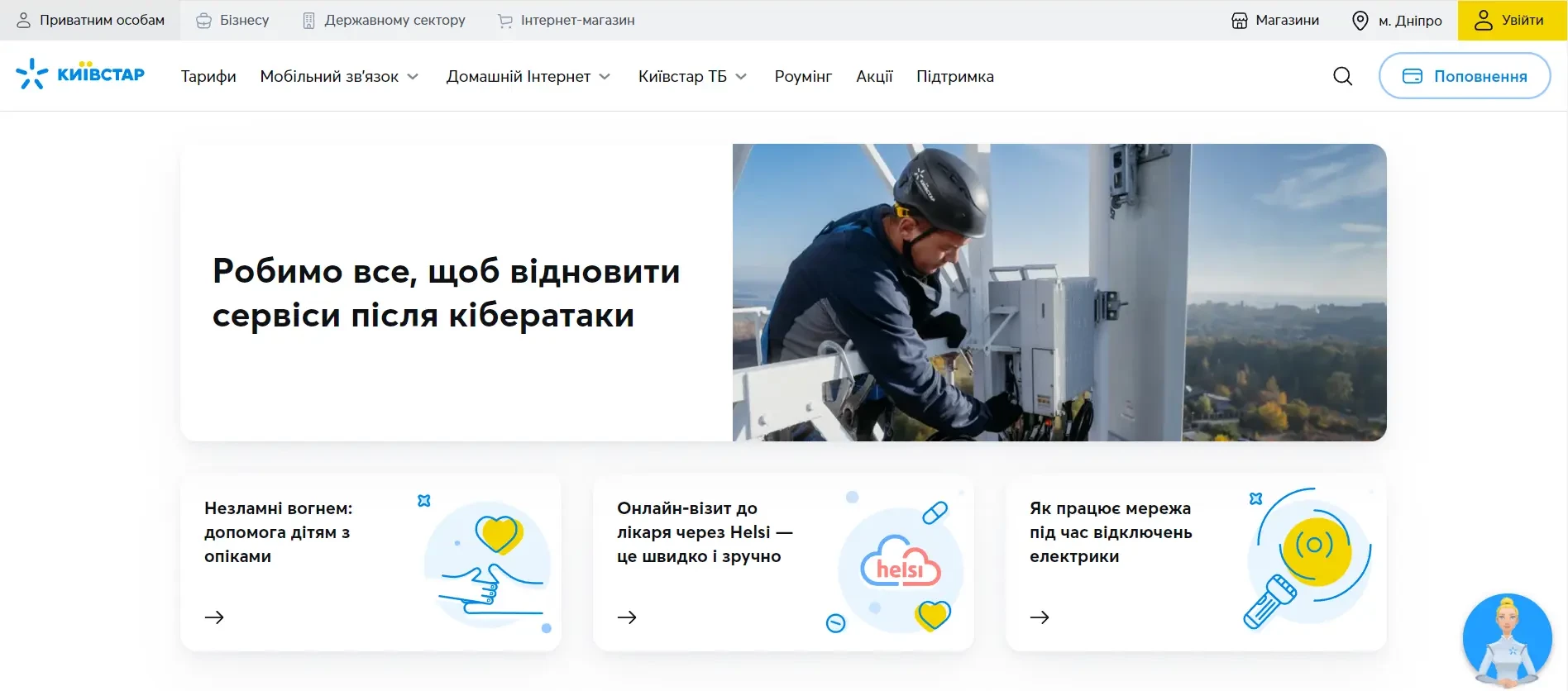
Task: Open the Акції menu item
Action: click(x=874, y=77)
